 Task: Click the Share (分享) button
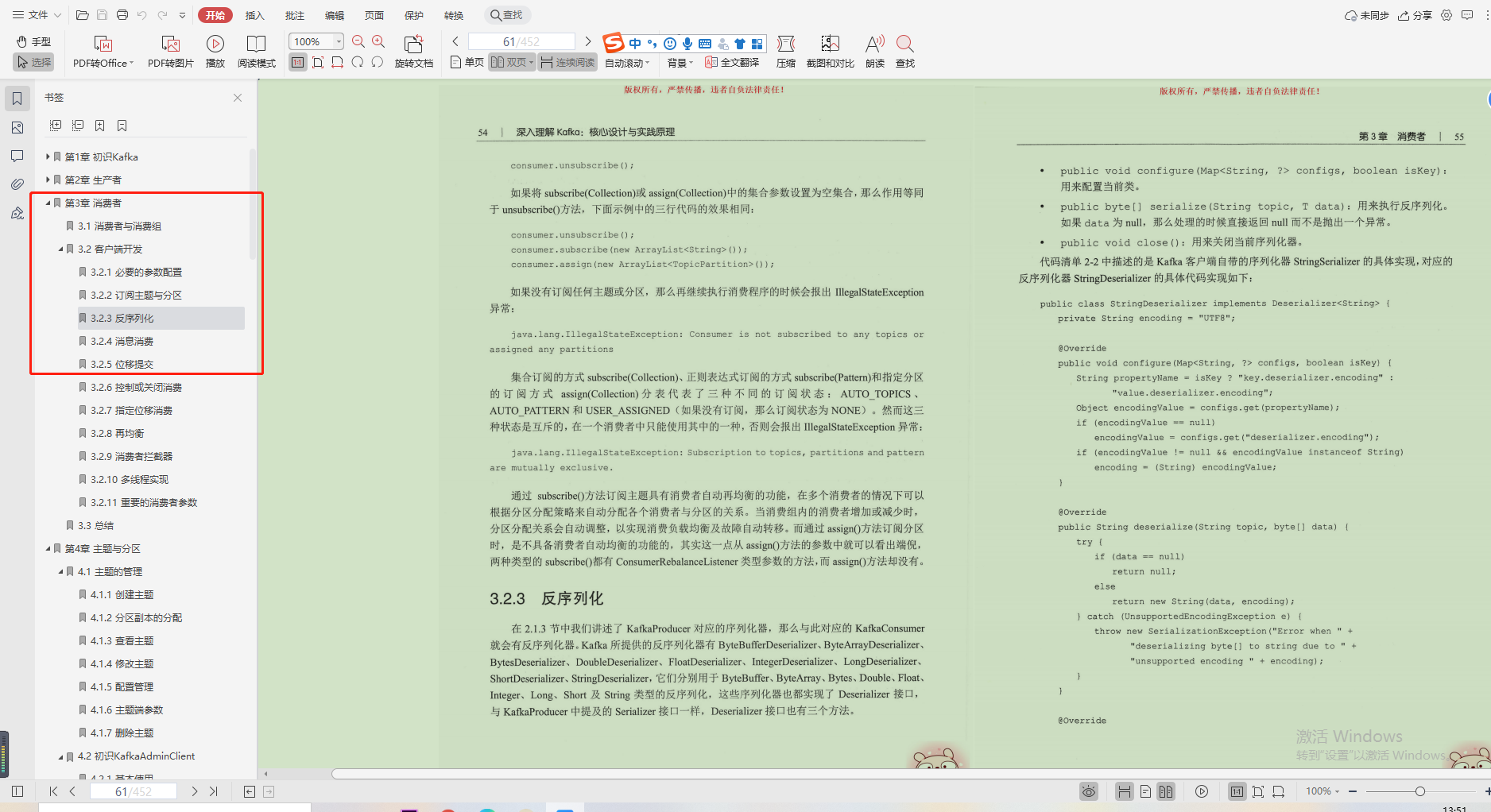1415,15
